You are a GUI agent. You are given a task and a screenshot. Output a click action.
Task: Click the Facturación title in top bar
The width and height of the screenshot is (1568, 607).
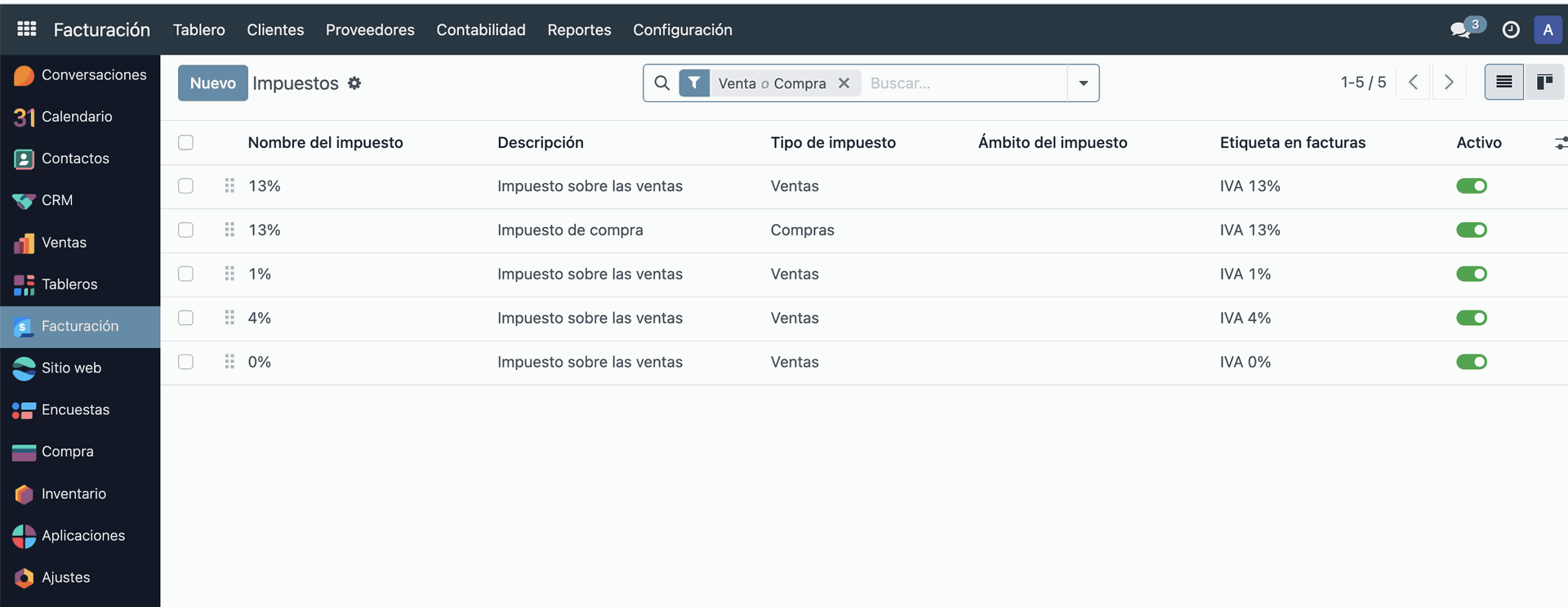(x=102, y=29)
